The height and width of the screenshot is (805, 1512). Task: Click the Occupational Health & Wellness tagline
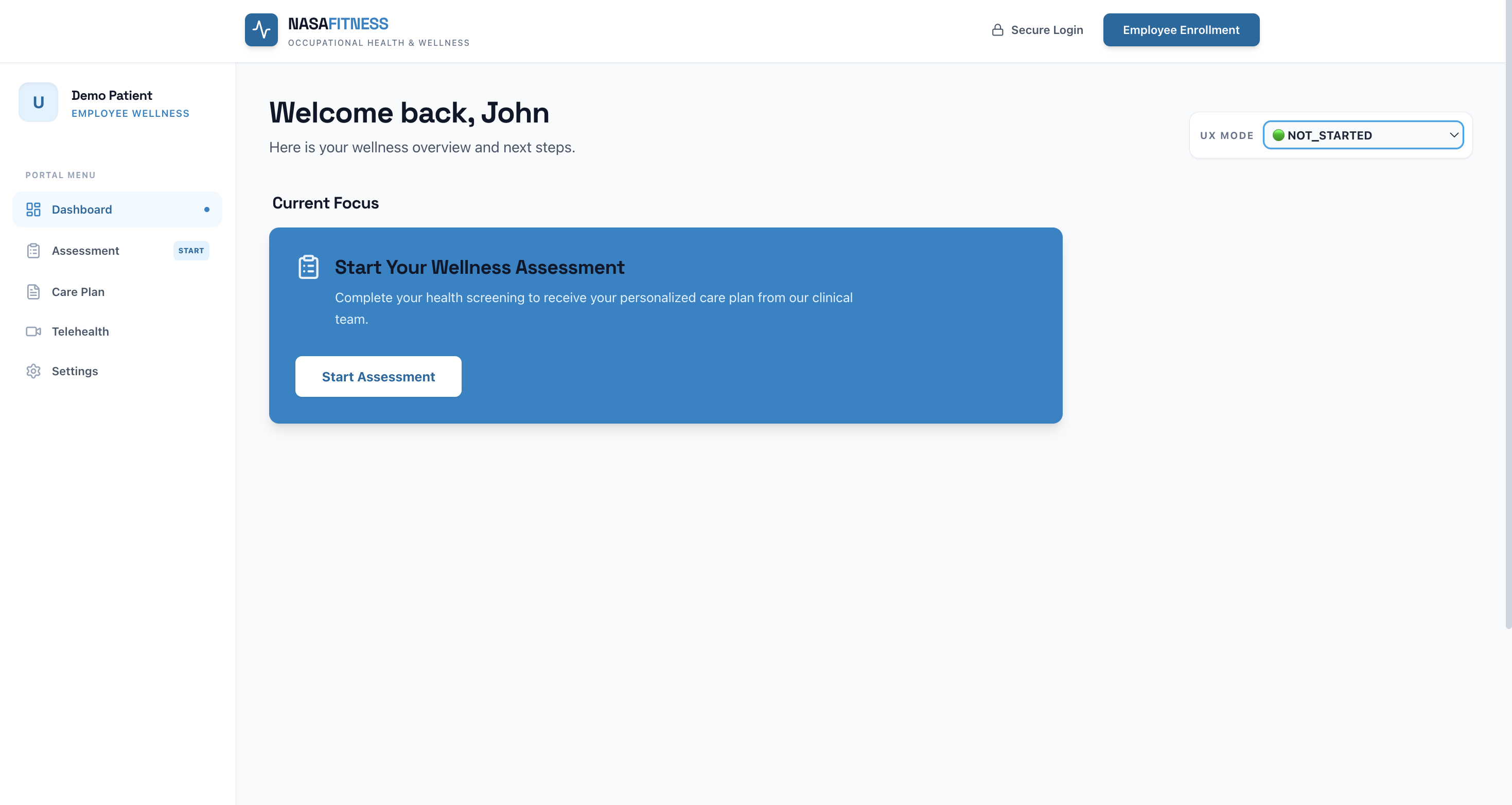tap(379, 43)
